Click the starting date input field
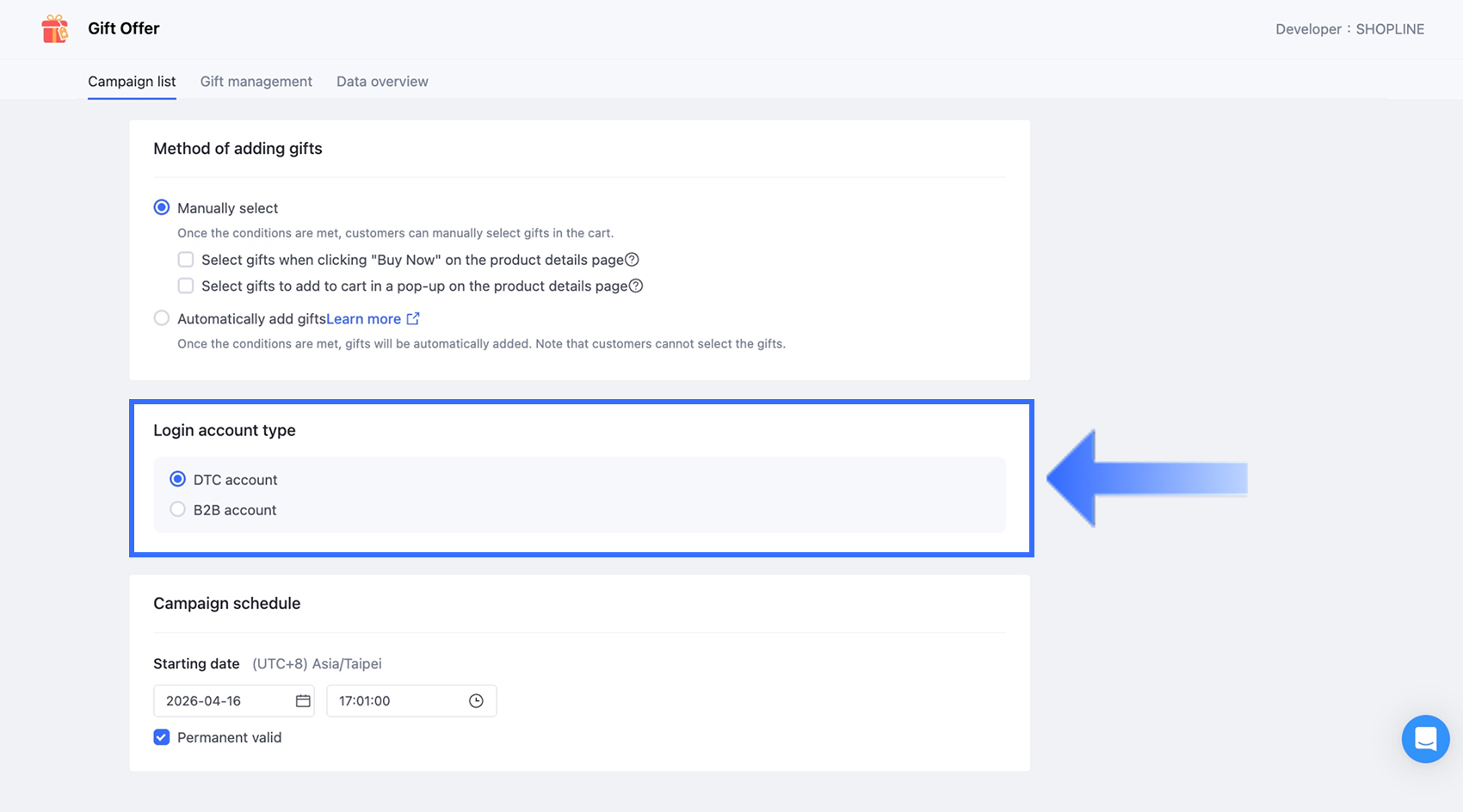This screenshot has width=1463, height=812. tap(224, 701)
